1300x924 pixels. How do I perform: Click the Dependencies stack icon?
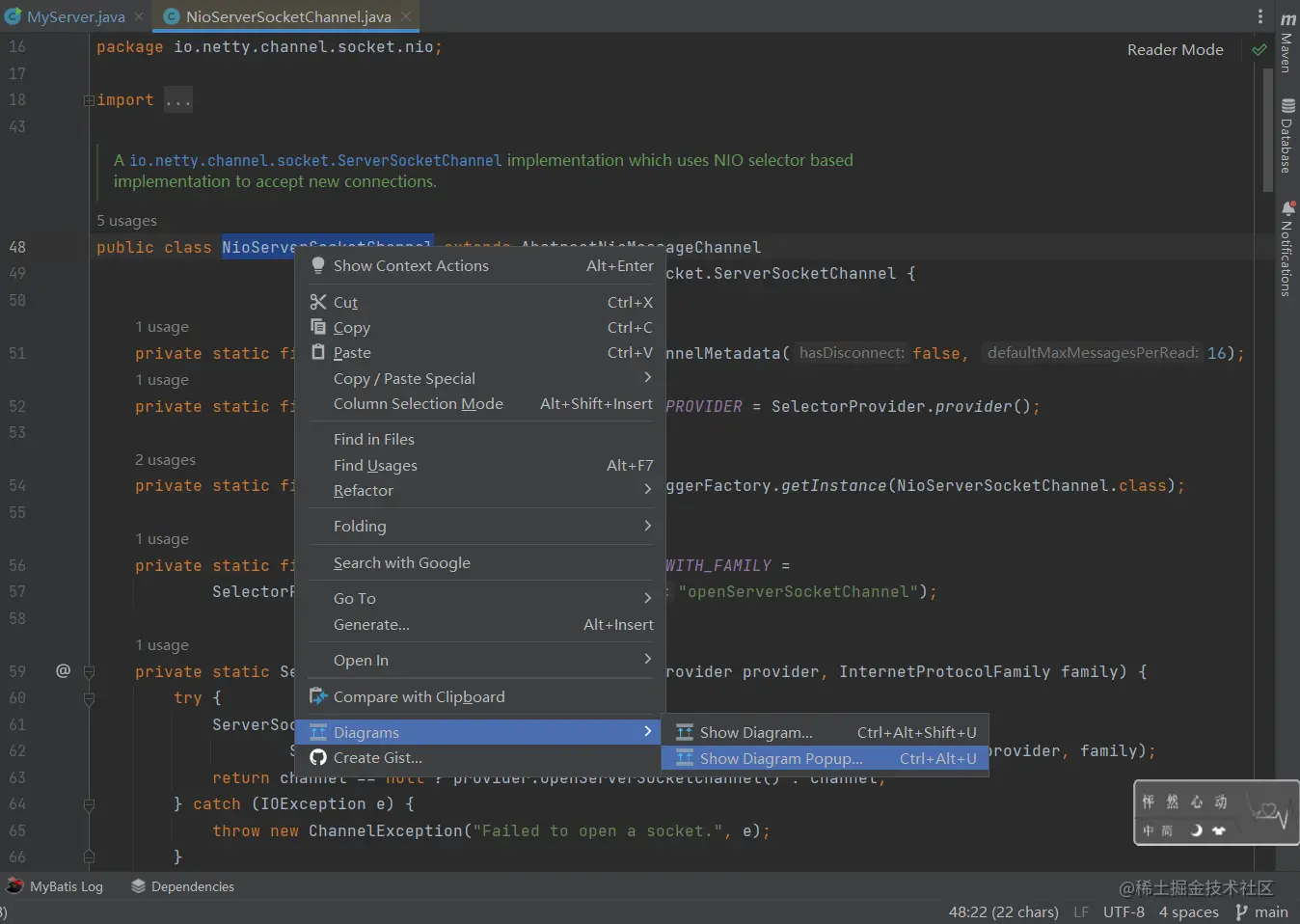point(139,885)
